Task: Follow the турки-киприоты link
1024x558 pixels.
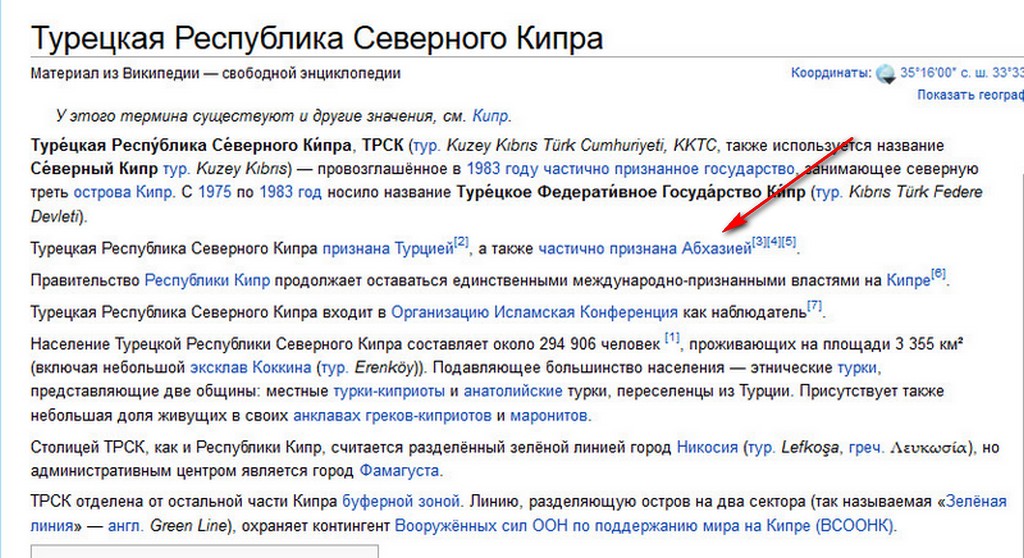Action: [389, 391]
